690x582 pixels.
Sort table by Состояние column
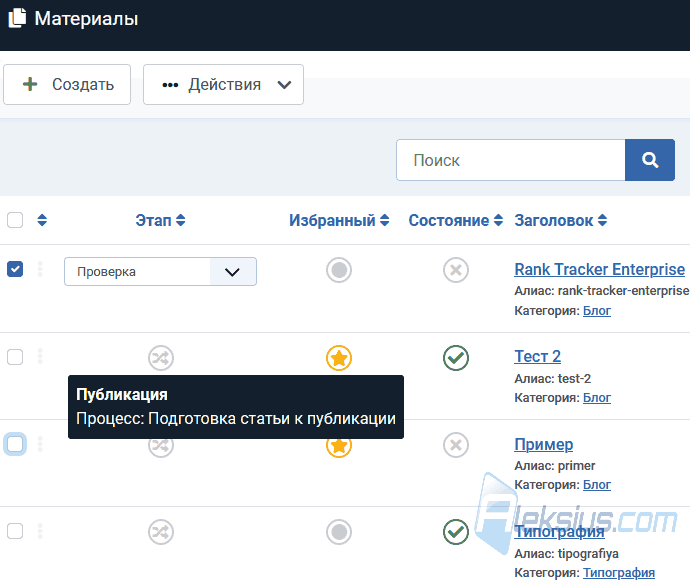pos(455,220)
